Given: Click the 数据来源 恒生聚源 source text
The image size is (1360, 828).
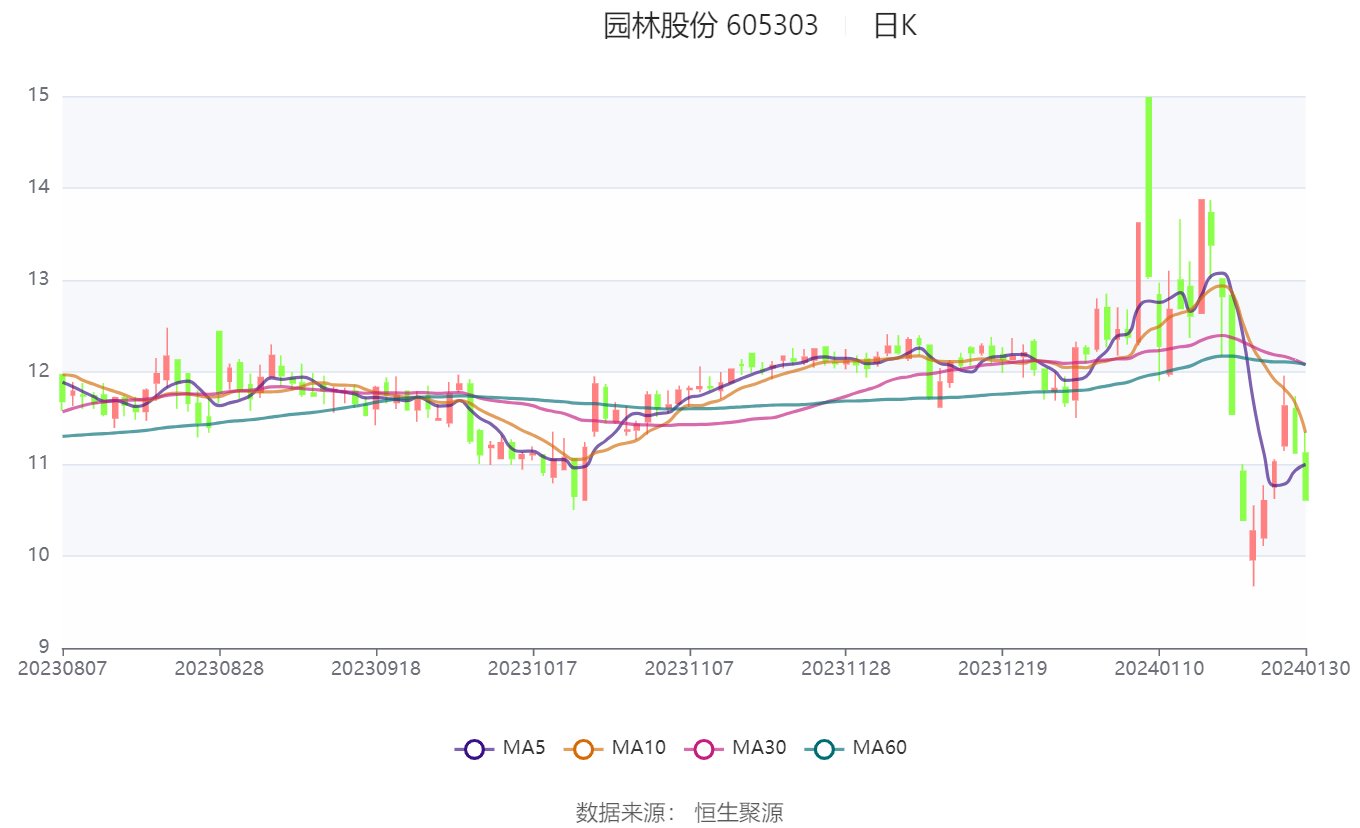Looking at the screenshot, I should pyautogui.click(x=680, y=812).
